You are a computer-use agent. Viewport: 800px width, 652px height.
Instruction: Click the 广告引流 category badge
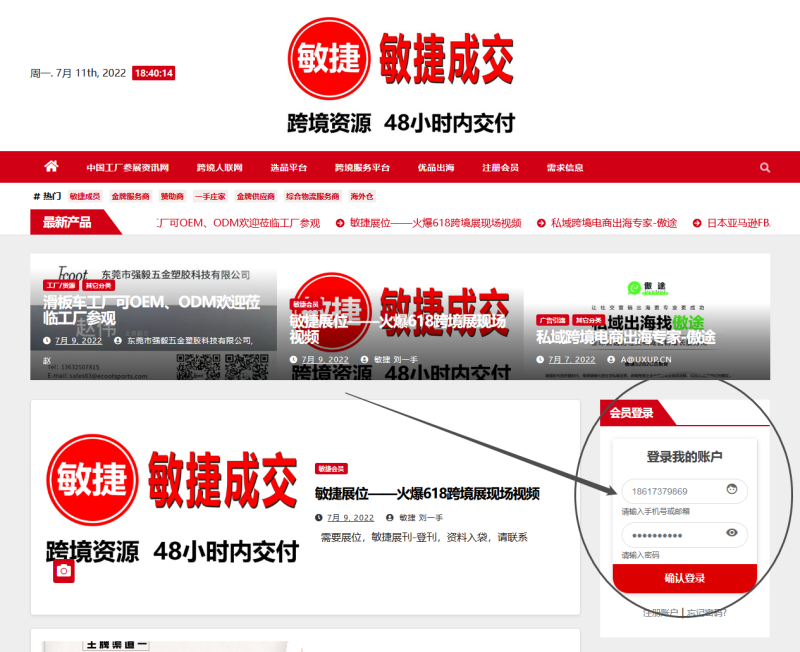tap(553, 320)
